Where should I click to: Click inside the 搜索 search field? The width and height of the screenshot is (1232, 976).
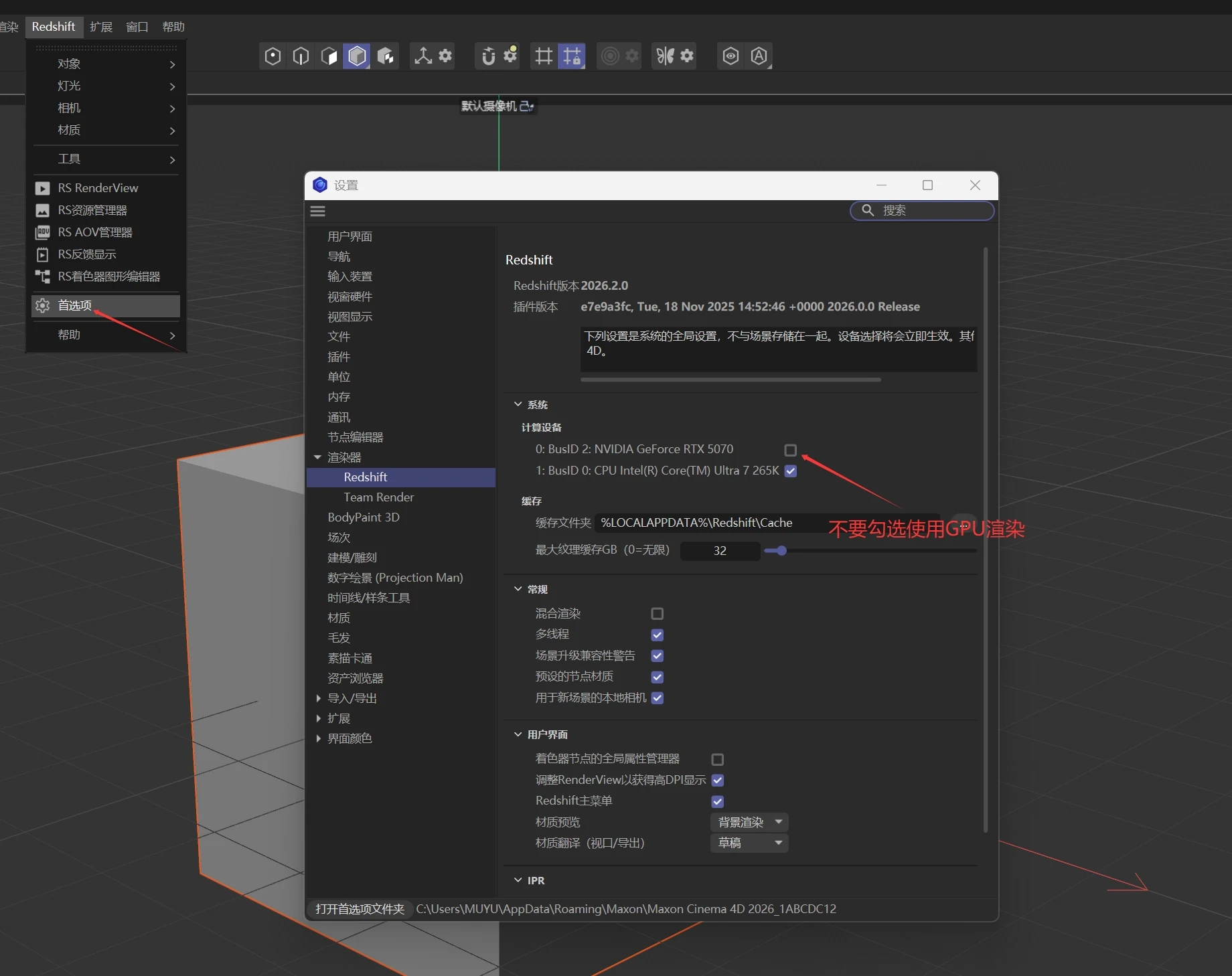[x=922, y=211]
